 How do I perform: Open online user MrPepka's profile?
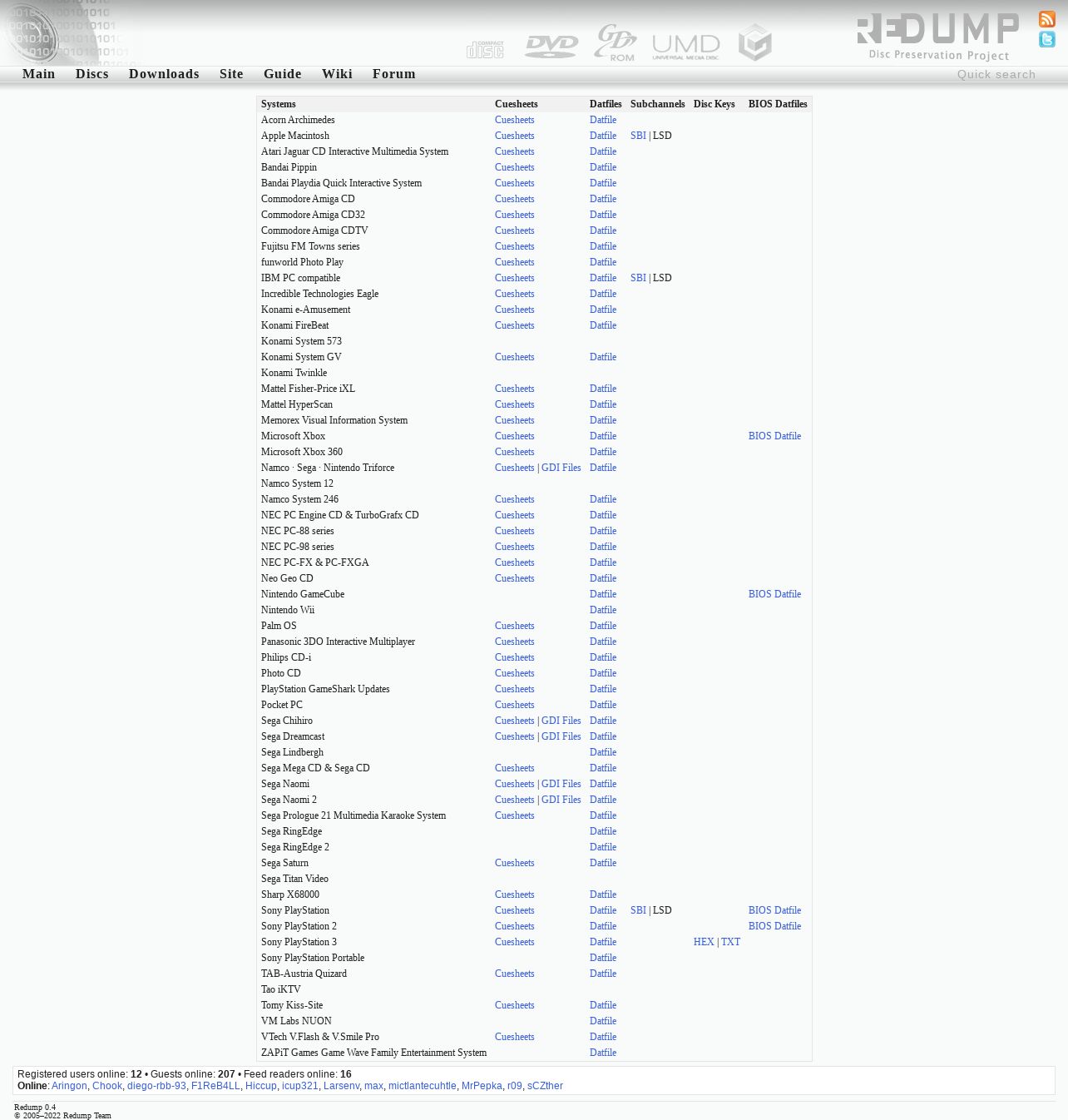click(482, 1086)
